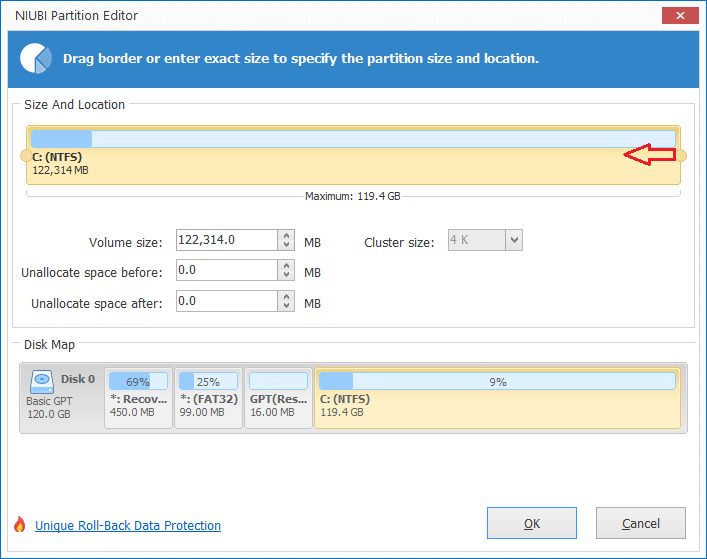The height and width of the screenshot is (559, 707).
Task: Select the Recovery 450.0 MB partition
Action: click(138, 398)
